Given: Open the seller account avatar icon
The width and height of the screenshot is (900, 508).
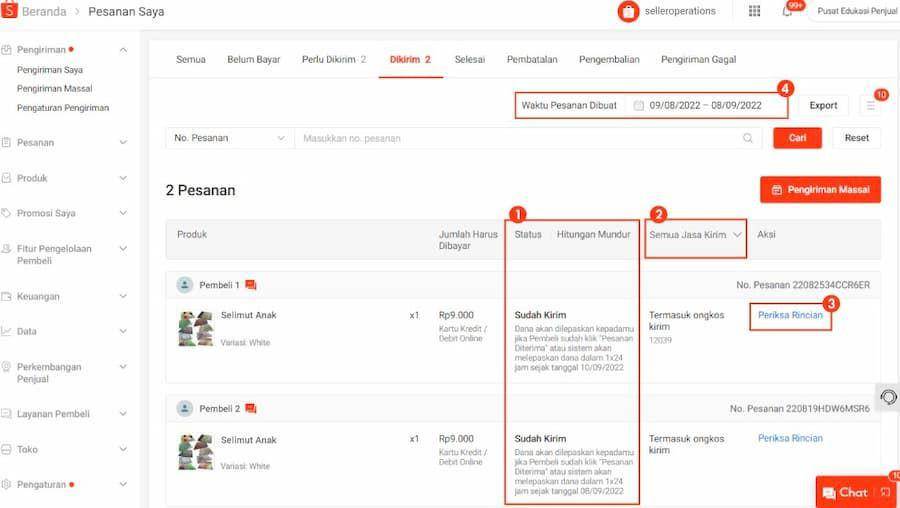Looking at the screenshot, I should [x=628, y=11].
